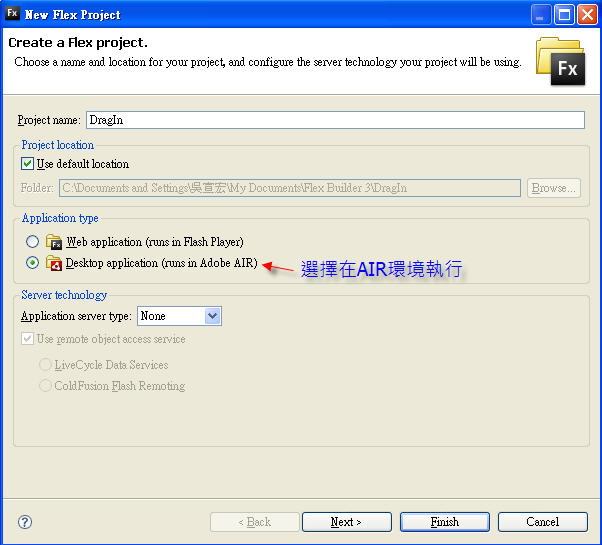This screenshot has height=545, width=602.
Task: Click the Next button
Action: 347,522
